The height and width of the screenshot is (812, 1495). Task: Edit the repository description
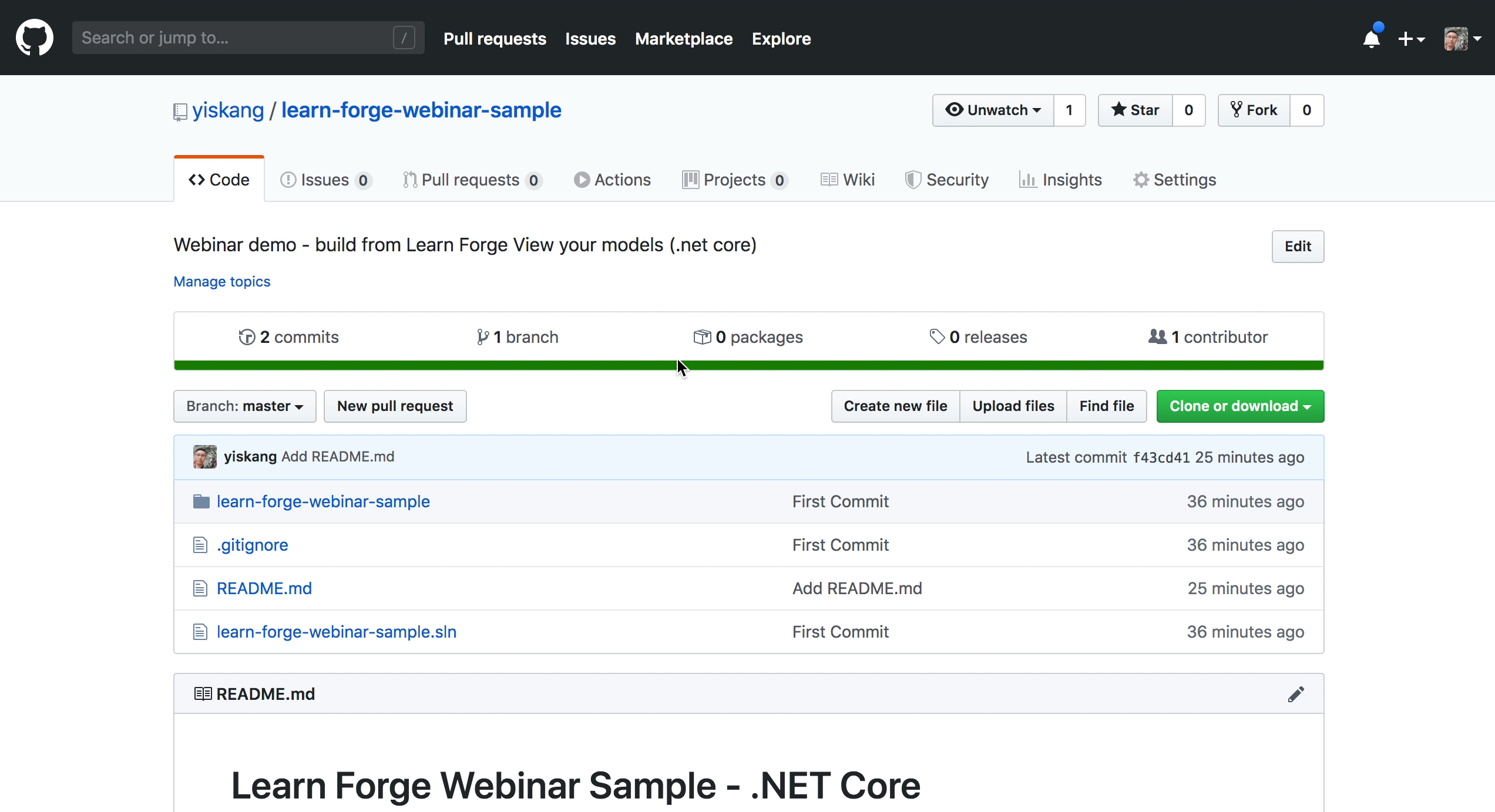coord(1298,246)
